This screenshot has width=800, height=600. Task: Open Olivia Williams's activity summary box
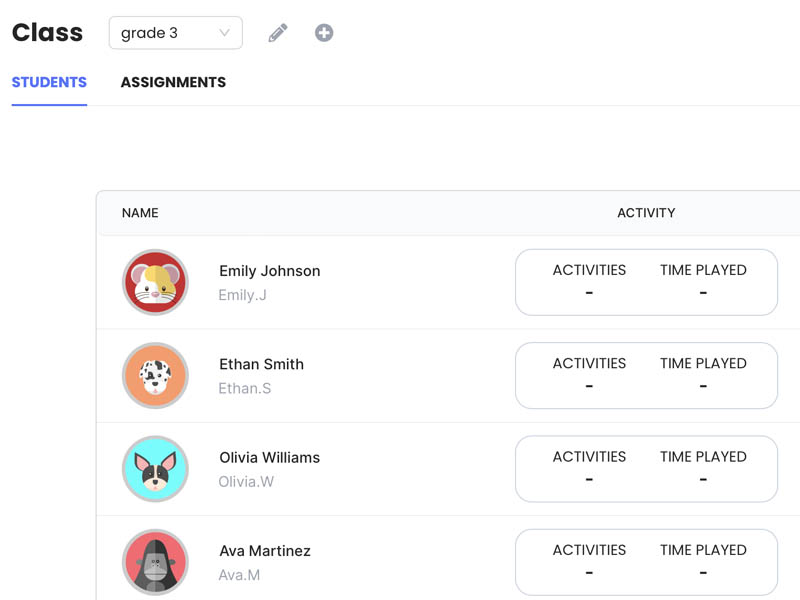click(x=646, y=469)
